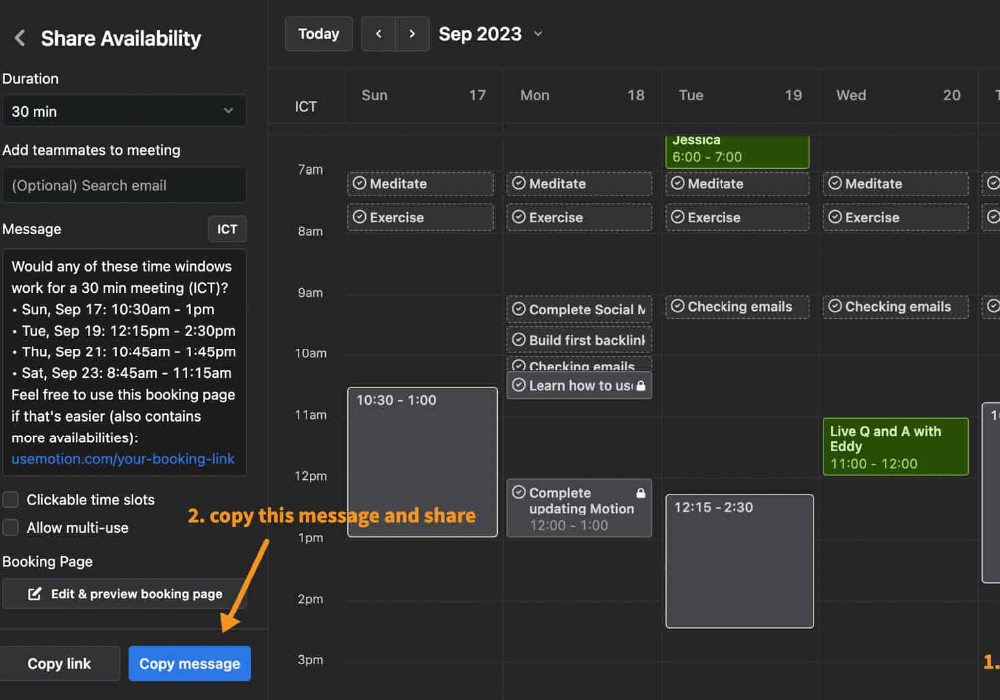Click check icon on Monday's Exercise task
Image resolution: width=1000 pixels, height=700 pixels.
tap(518, 217)
